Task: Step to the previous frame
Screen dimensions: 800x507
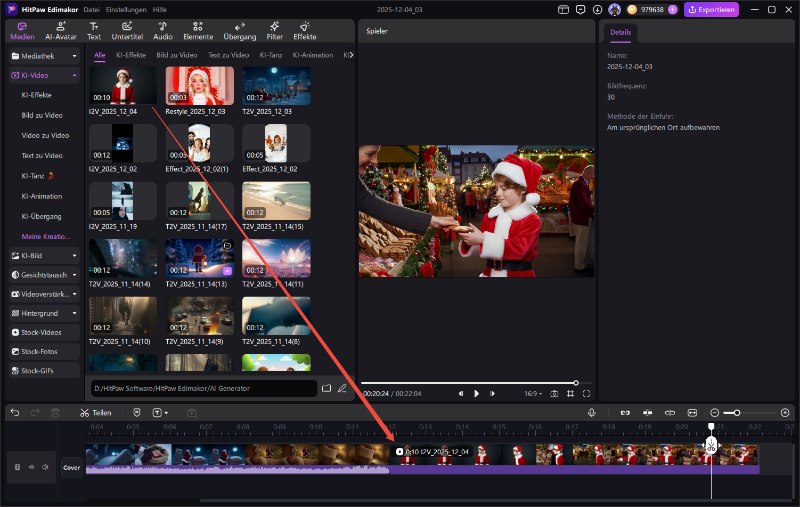Action: tap(461, 394)
